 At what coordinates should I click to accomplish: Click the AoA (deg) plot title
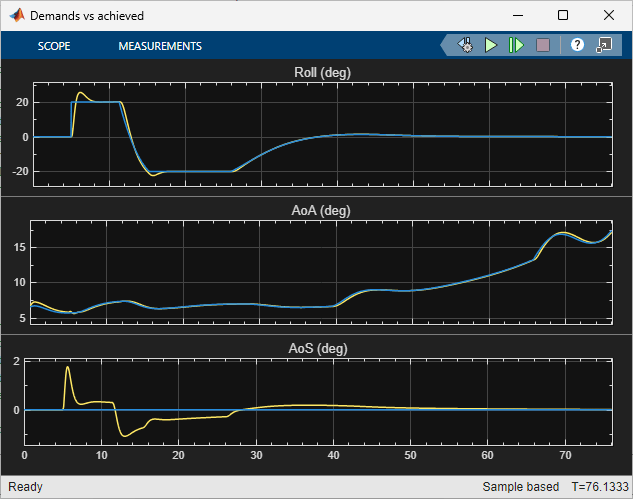[316, 210]
